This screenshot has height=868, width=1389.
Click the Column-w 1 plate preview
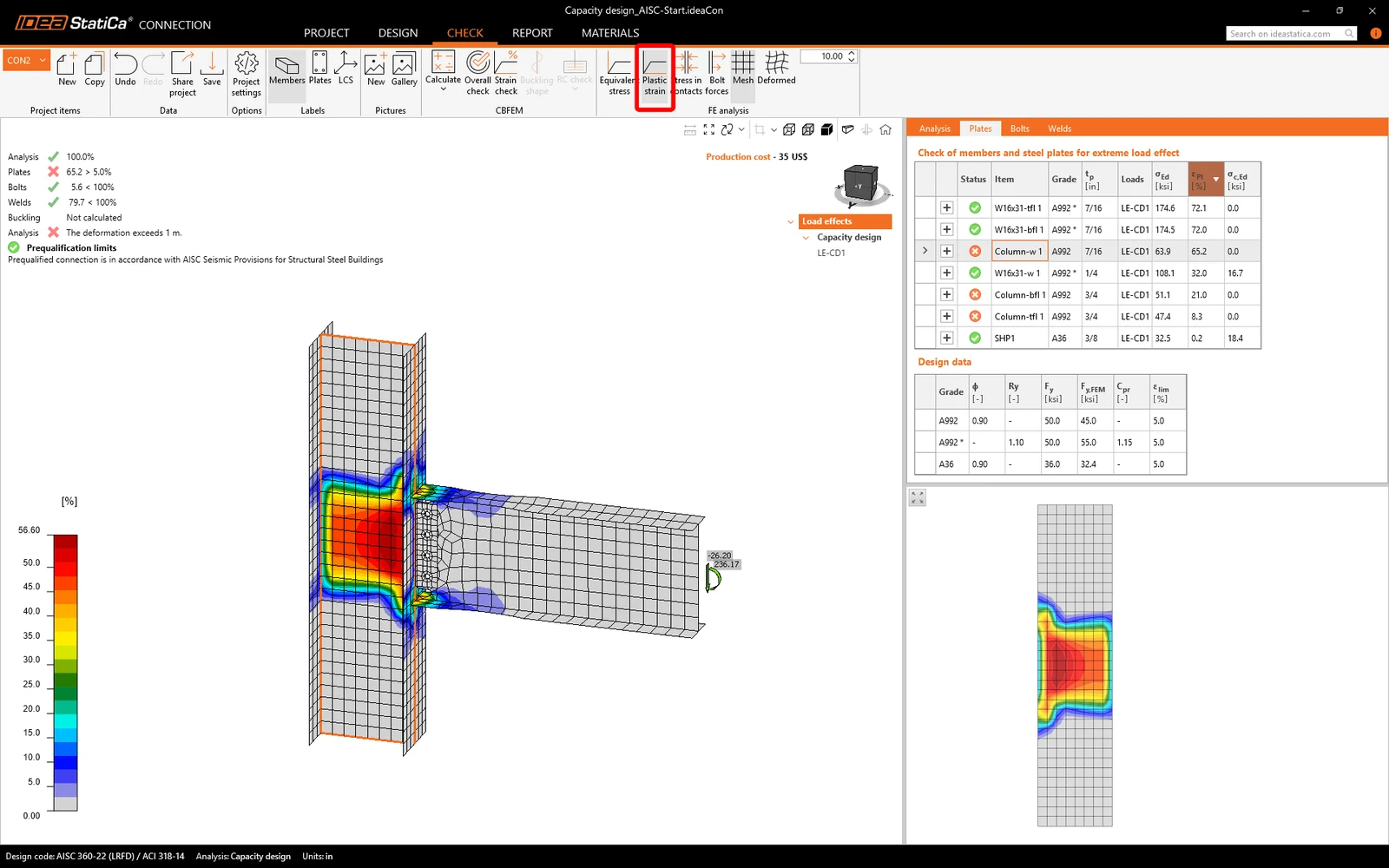coord(1075,665)
